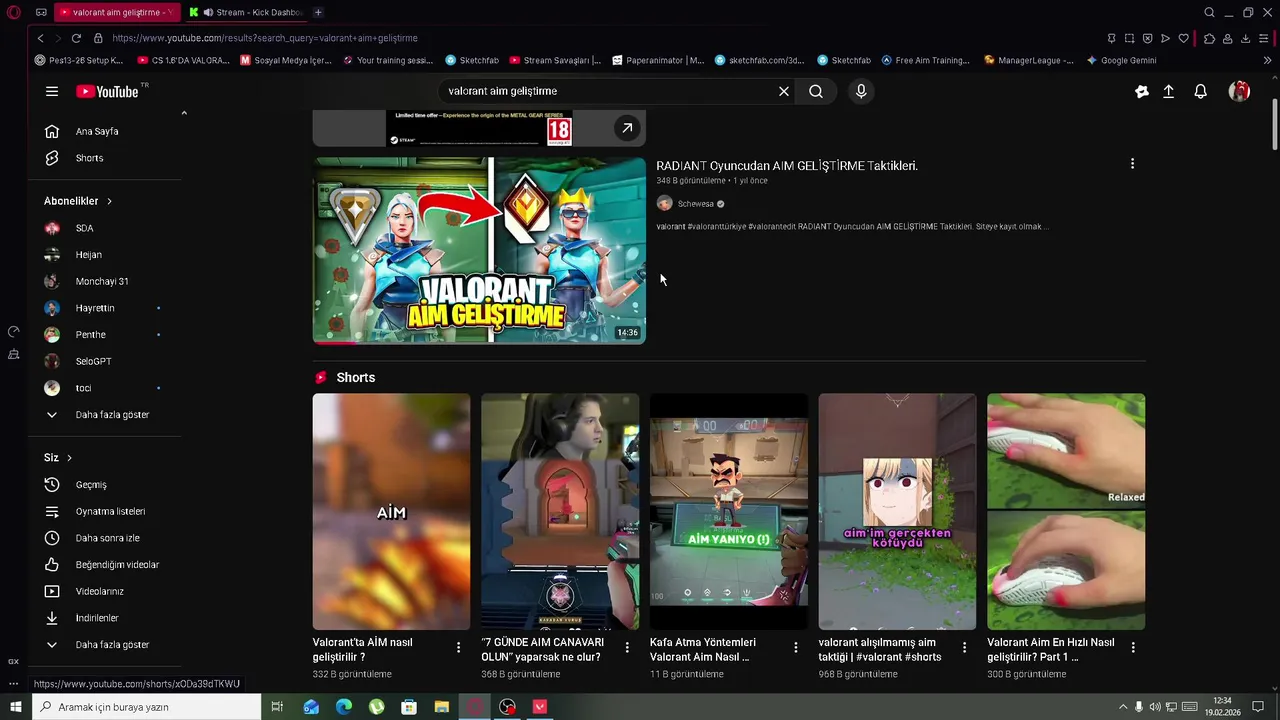
Task: Click the sparkle icon beside upload
Action: click(x=1142, y=91)
